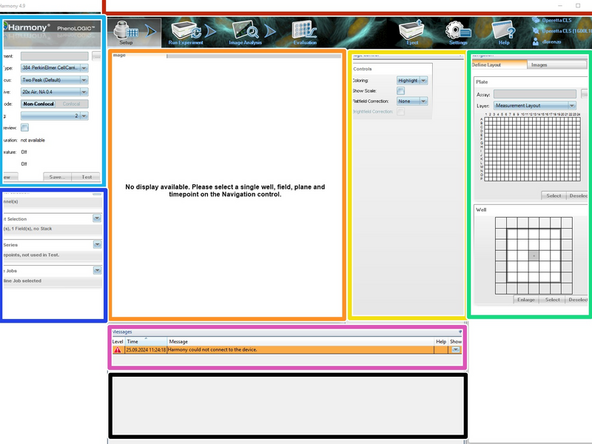Toggle the Brightfield Correction checkbox
Viewport: 592px width, 444px height.
(x=401, y=112)
